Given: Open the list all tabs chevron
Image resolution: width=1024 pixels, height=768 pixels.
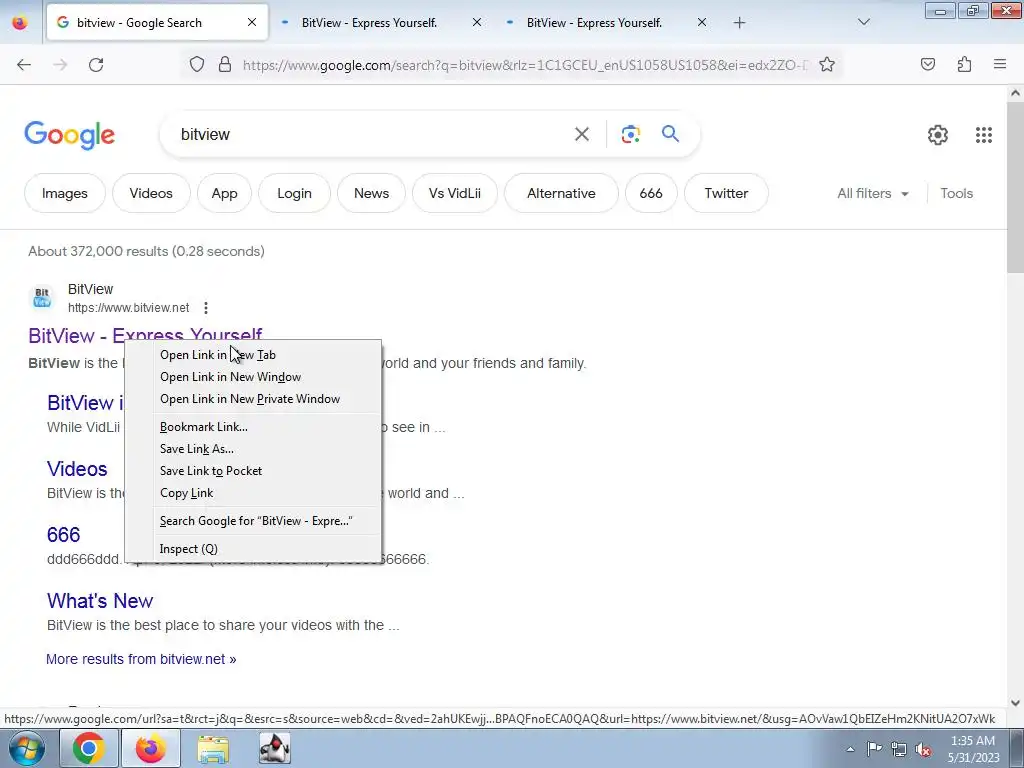Looking at the screenshot, I should click(x=863, y=23).
